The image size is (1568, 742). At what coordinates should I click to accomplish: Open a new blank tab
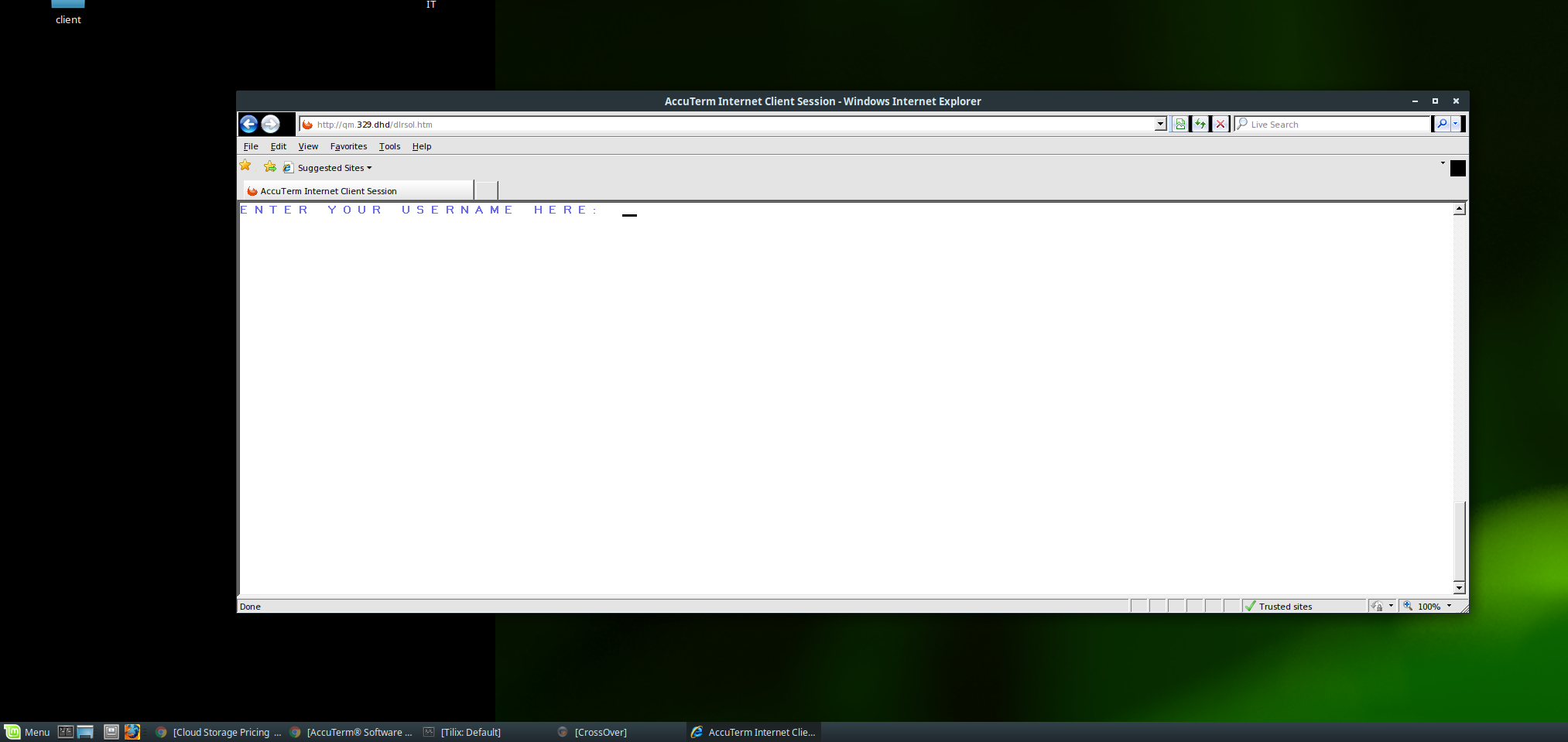486,191
